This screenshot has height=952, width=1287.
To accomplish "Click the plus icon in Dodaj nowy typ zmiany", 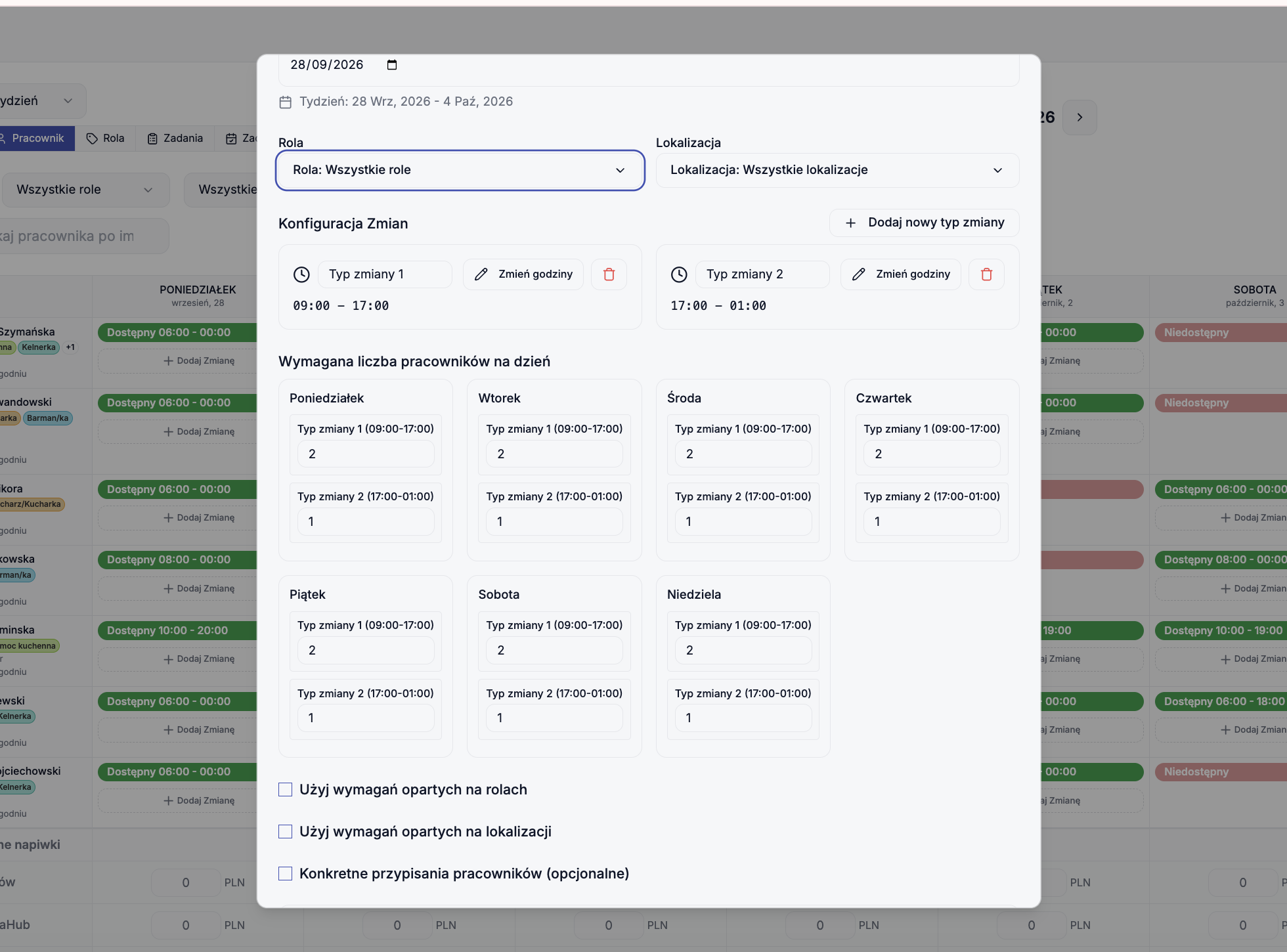I will tap(850, 223).
